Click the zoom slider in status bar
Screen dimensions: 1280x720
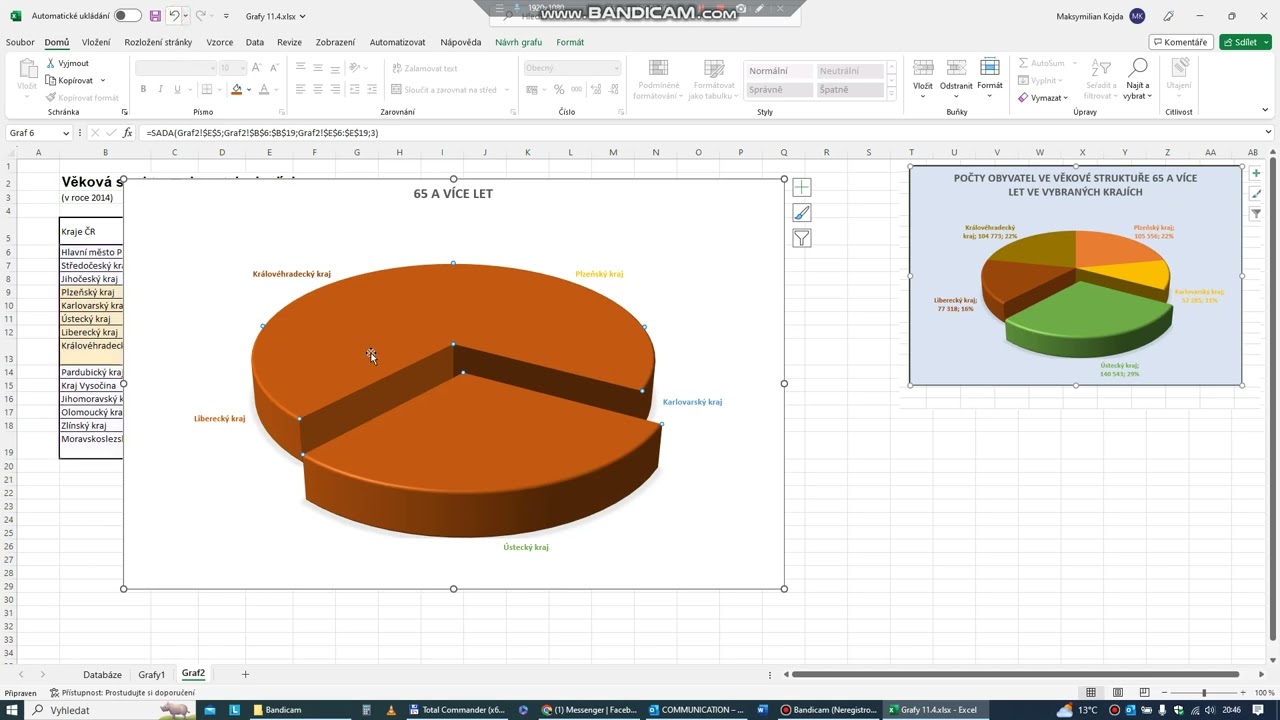[1204, 693]
